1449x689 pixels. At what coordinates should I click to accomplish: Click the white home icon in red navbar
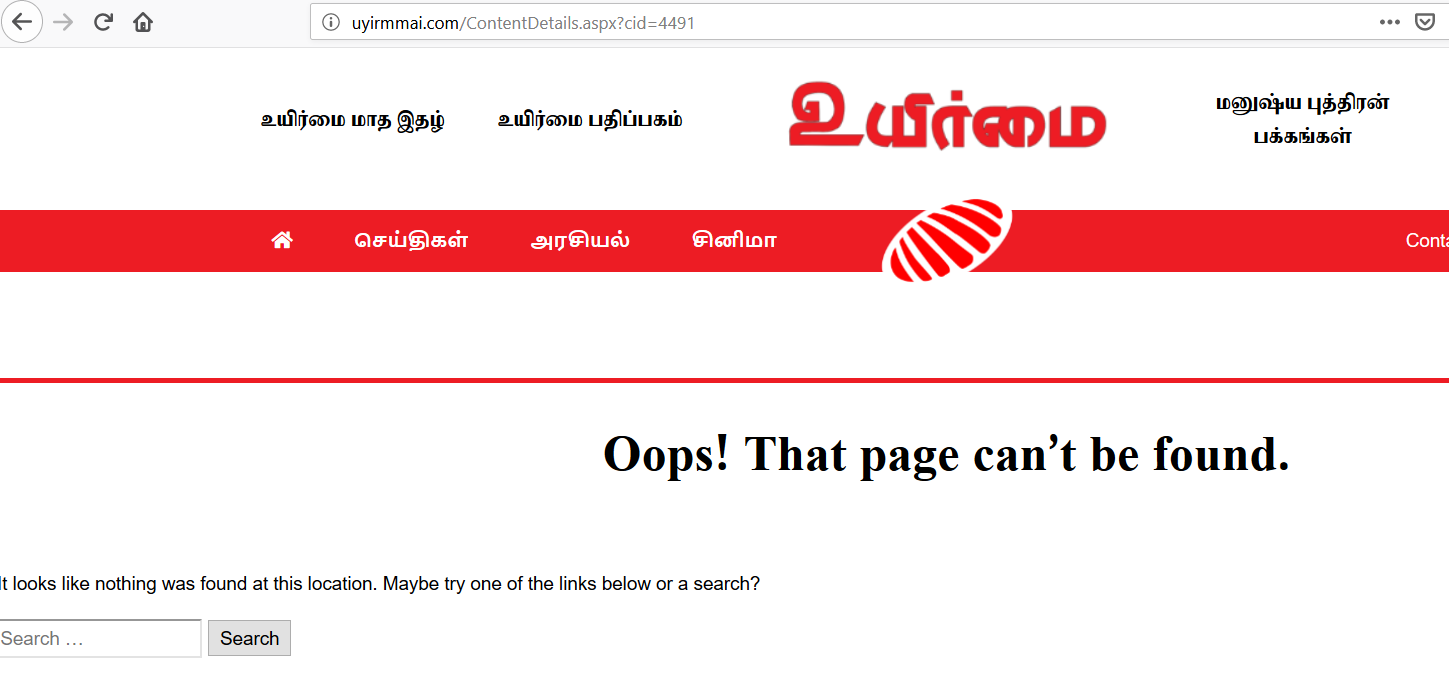tap(282, 240)
